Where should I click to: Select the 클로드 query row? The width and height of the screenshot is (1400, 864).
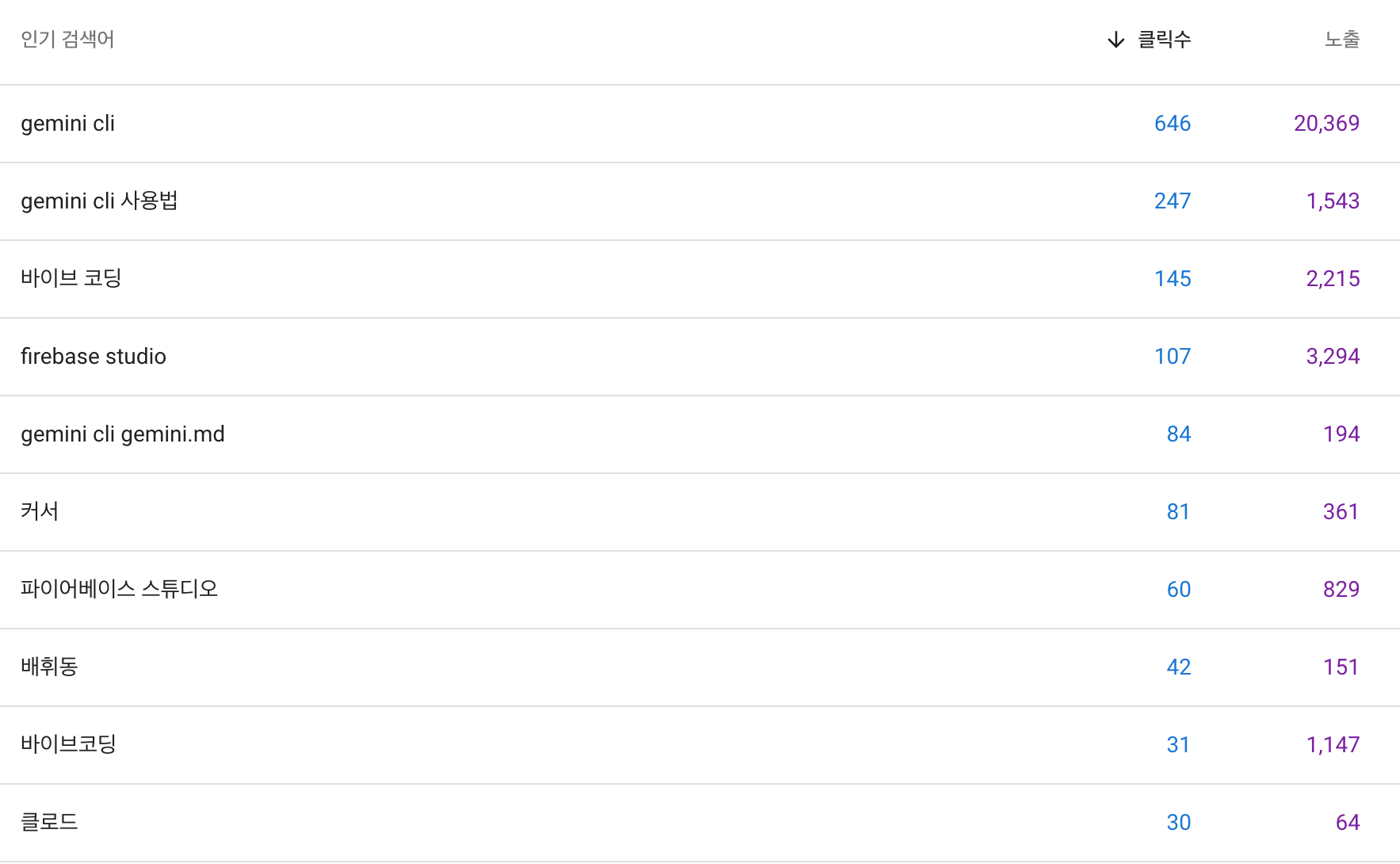[700, 823]
